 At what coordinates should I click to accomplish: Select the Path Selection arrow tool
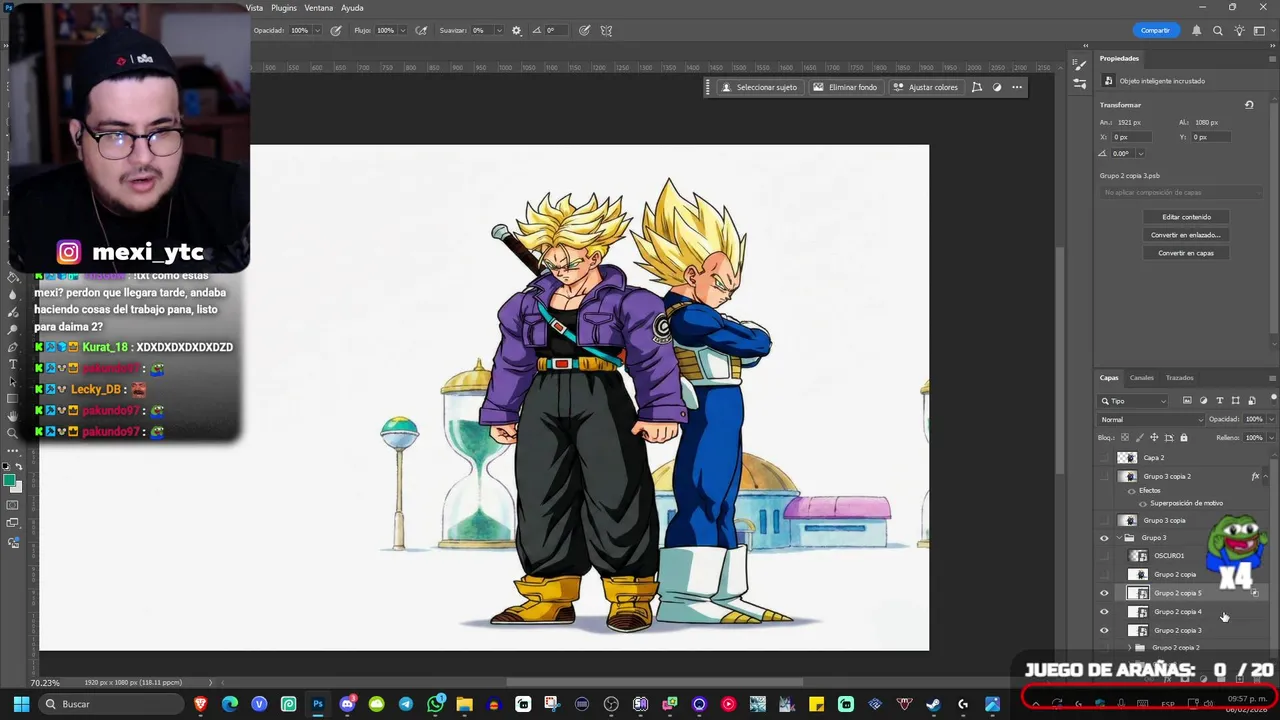(x=12, y=381)
